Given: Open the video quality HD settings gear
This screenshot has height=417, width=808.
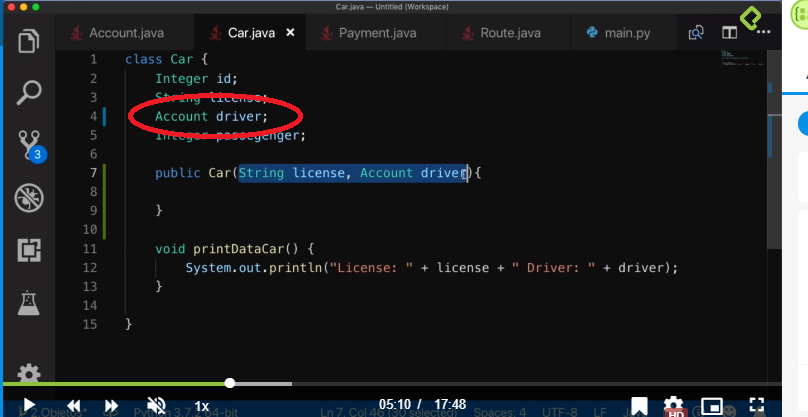Looking at the screenshot, I should 673,406.
